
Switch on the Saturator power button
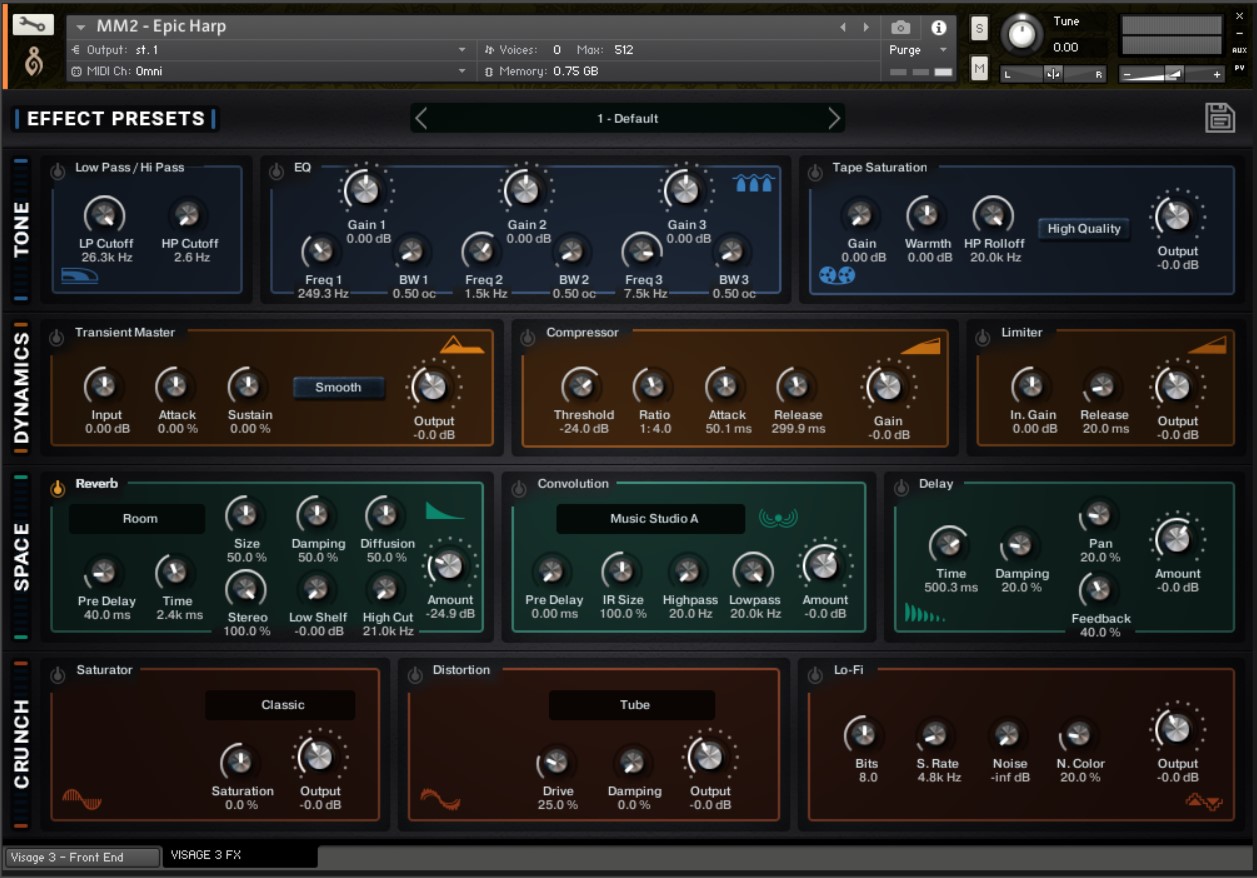[x=58, y=675]
